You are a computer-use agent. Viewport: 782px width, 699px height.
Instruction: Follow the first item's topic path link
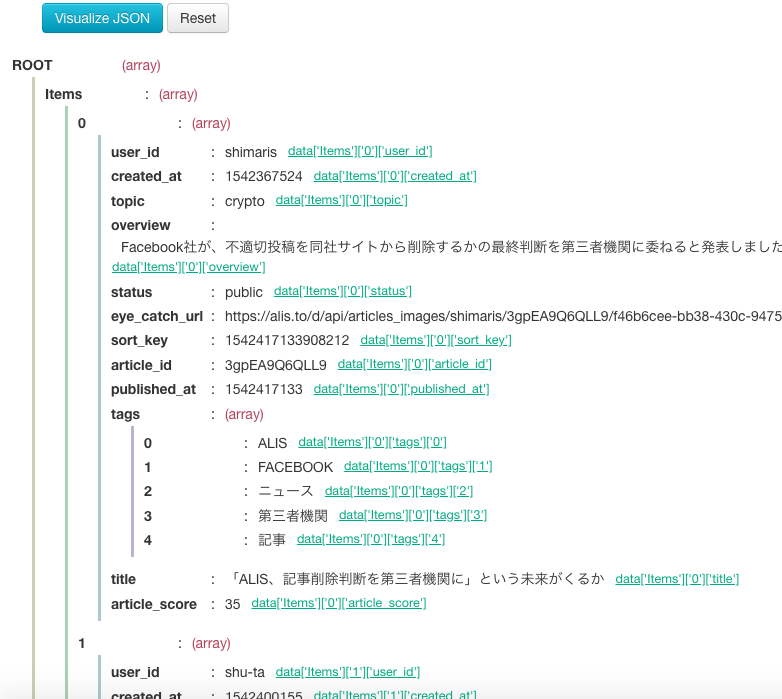(x=341, y=201)
